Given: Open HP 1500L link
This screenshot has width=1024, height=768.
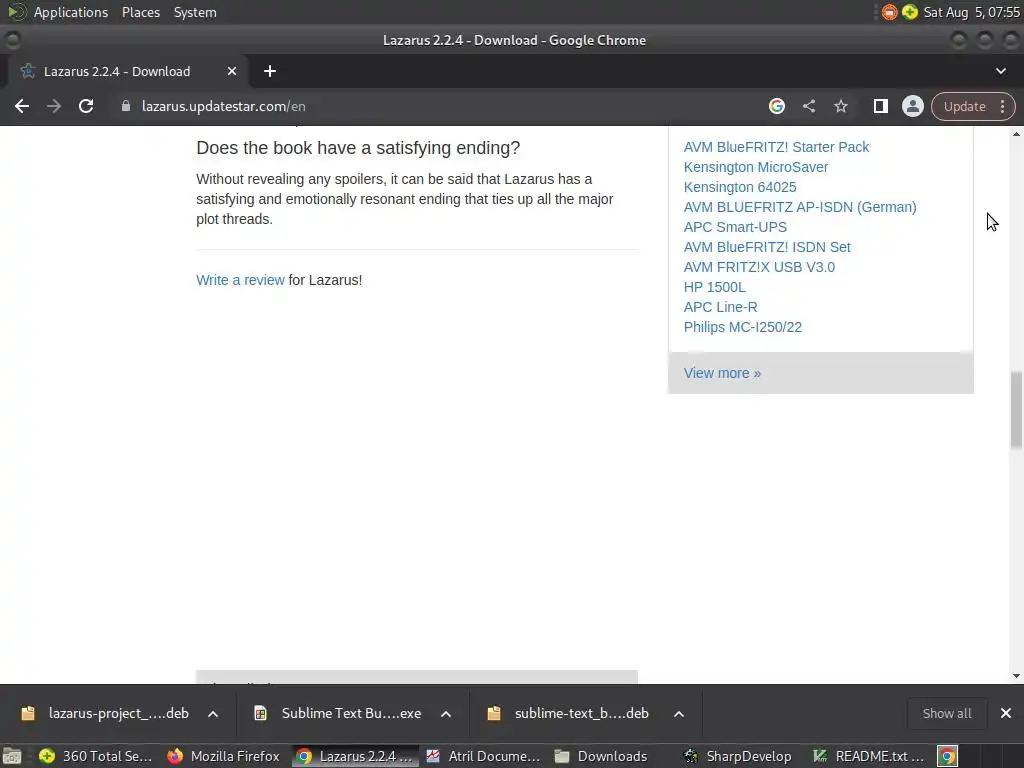Looking at the screenshot, I should coord(714,287).
